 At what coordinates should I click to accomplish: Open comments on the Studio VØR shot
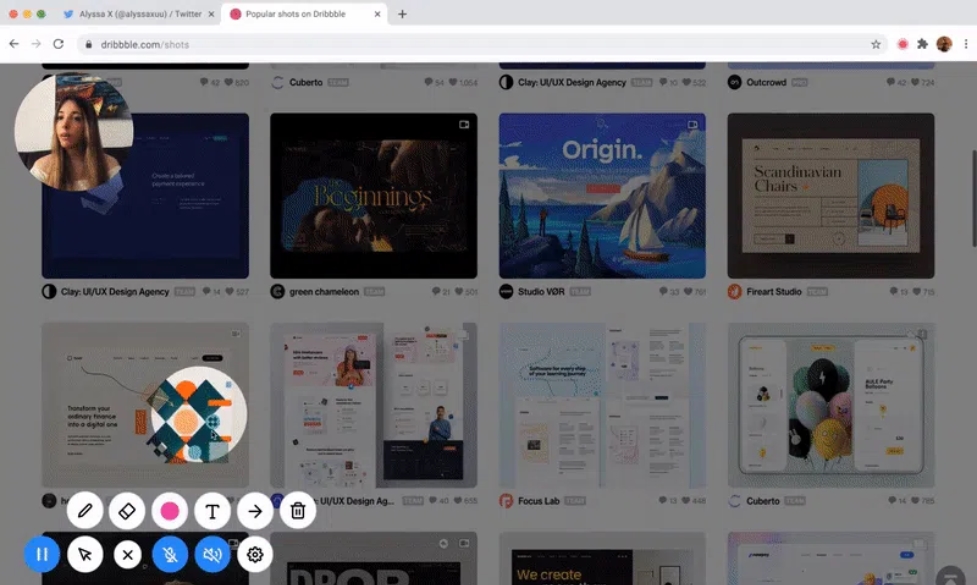663,292
